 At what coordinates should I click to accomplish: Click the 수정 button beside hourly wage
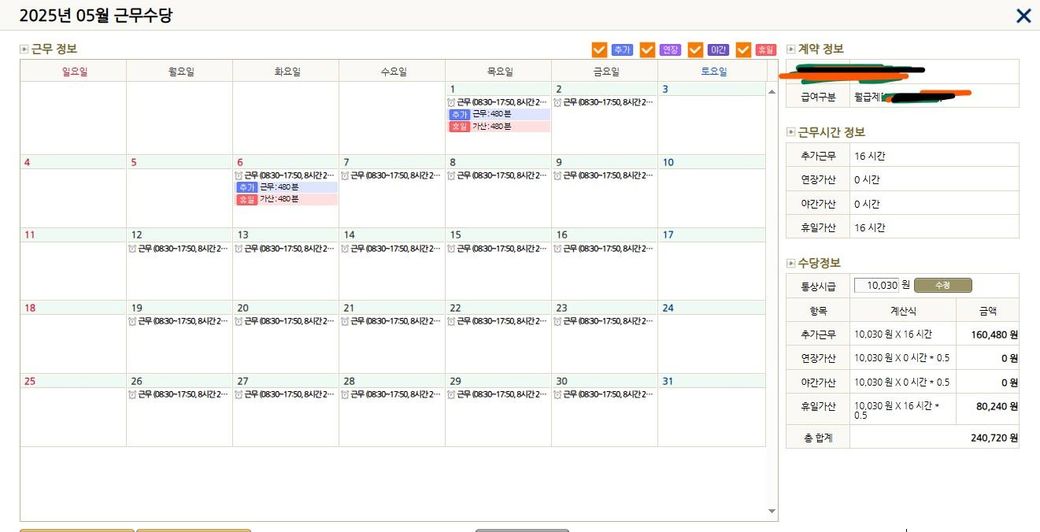(x=942, y=285)
